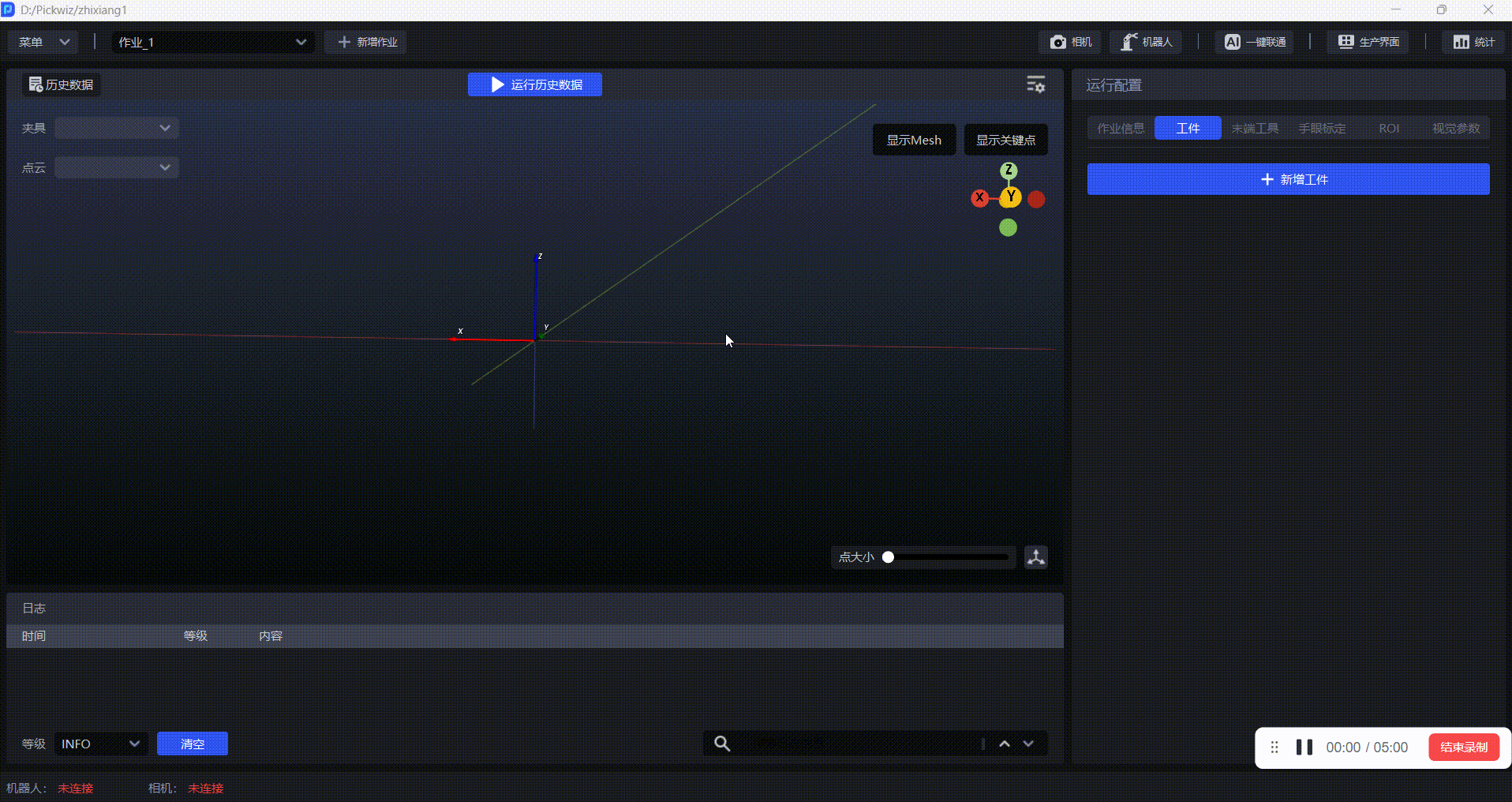Screen dimensions: 1512x802
Task: Switch to the 作业信息 tab
Action: coord(1120,128)
